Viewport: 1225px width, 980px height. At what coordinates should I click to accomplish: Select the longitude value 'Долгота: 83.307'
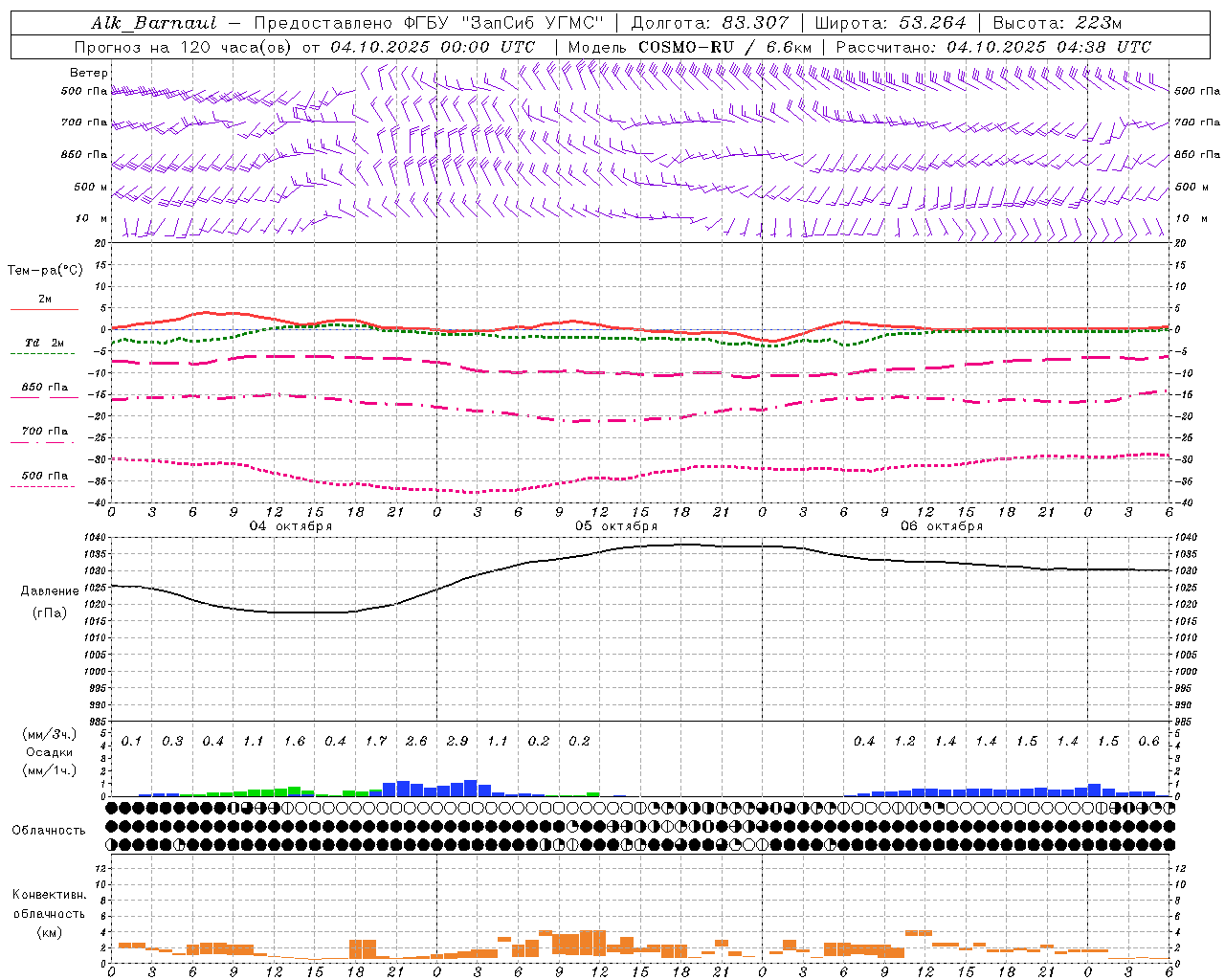click(x=710, y=23)
